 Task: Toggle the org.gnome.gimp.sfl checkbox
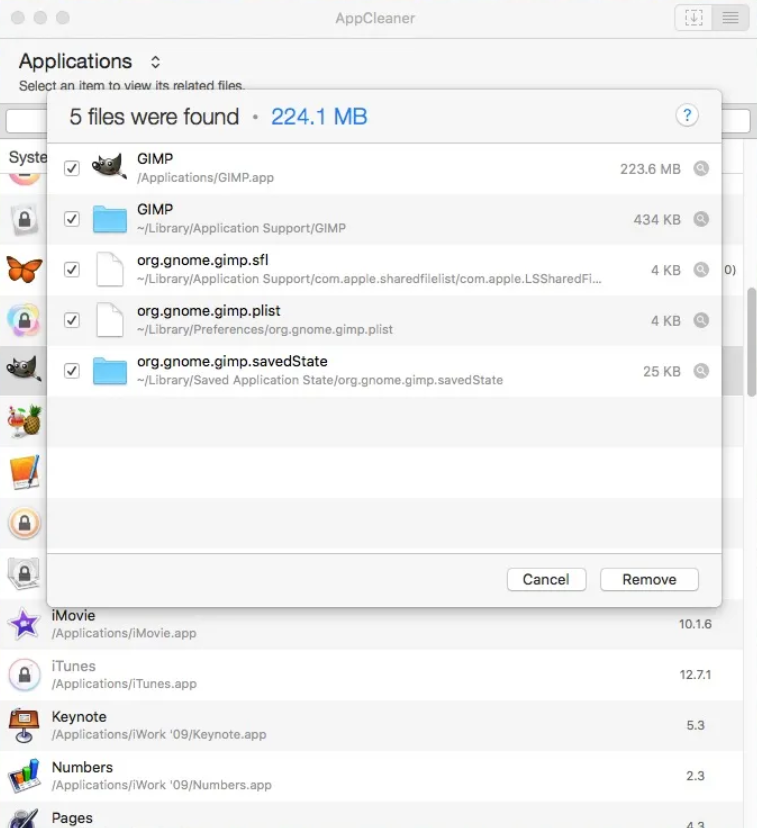pos(72,270)
